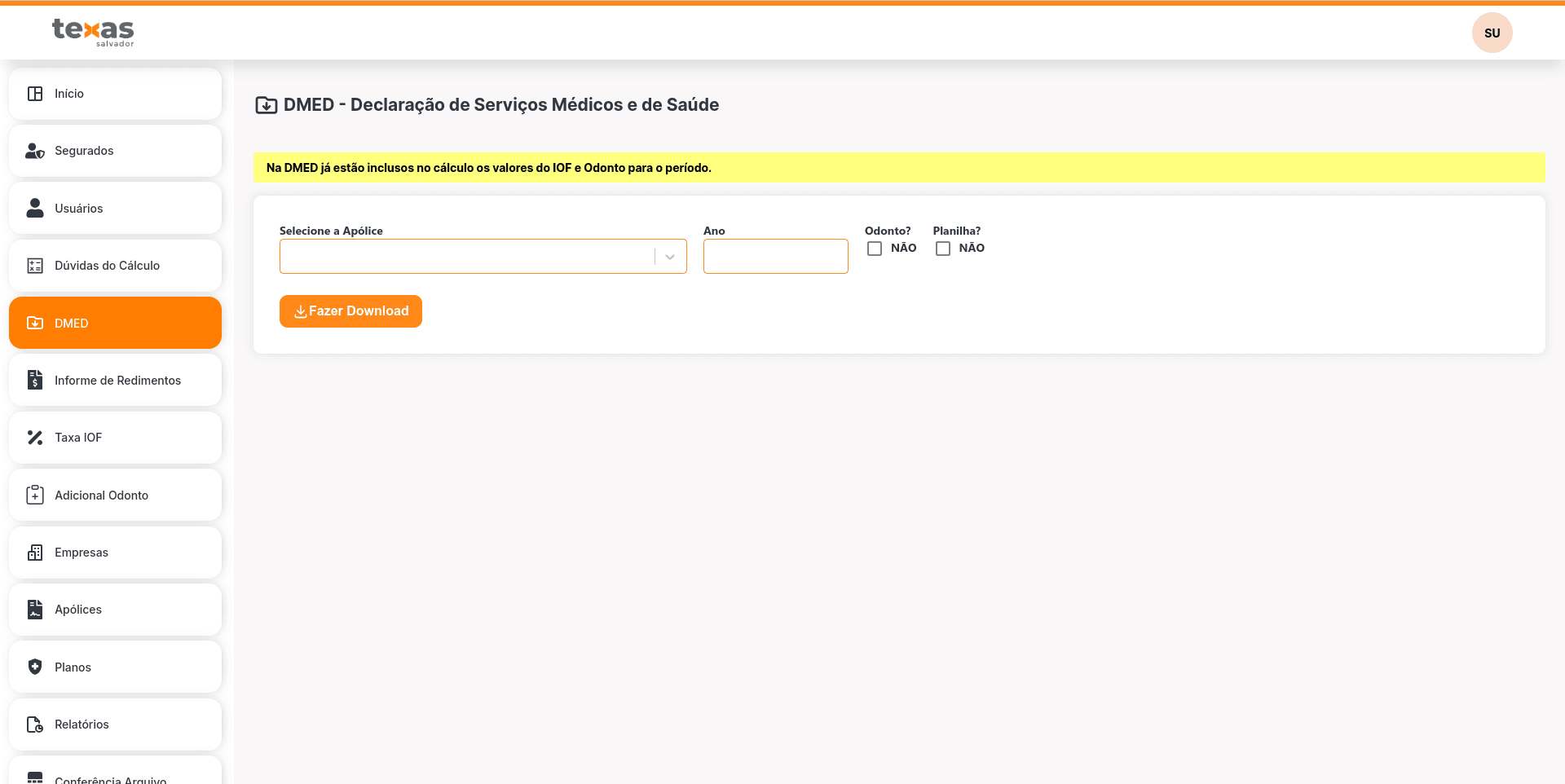Open the Selecione a Apólice combo box
This screenshot has width=1565, height=784.
(x=466, y=257)
